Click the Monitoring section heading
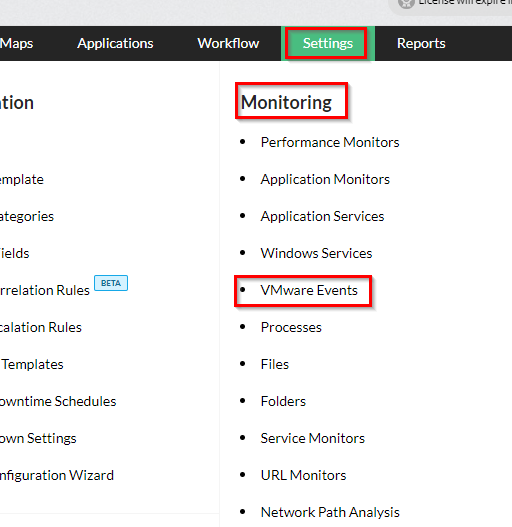Viewport: 512px width, 527px height. coord(286,102)
